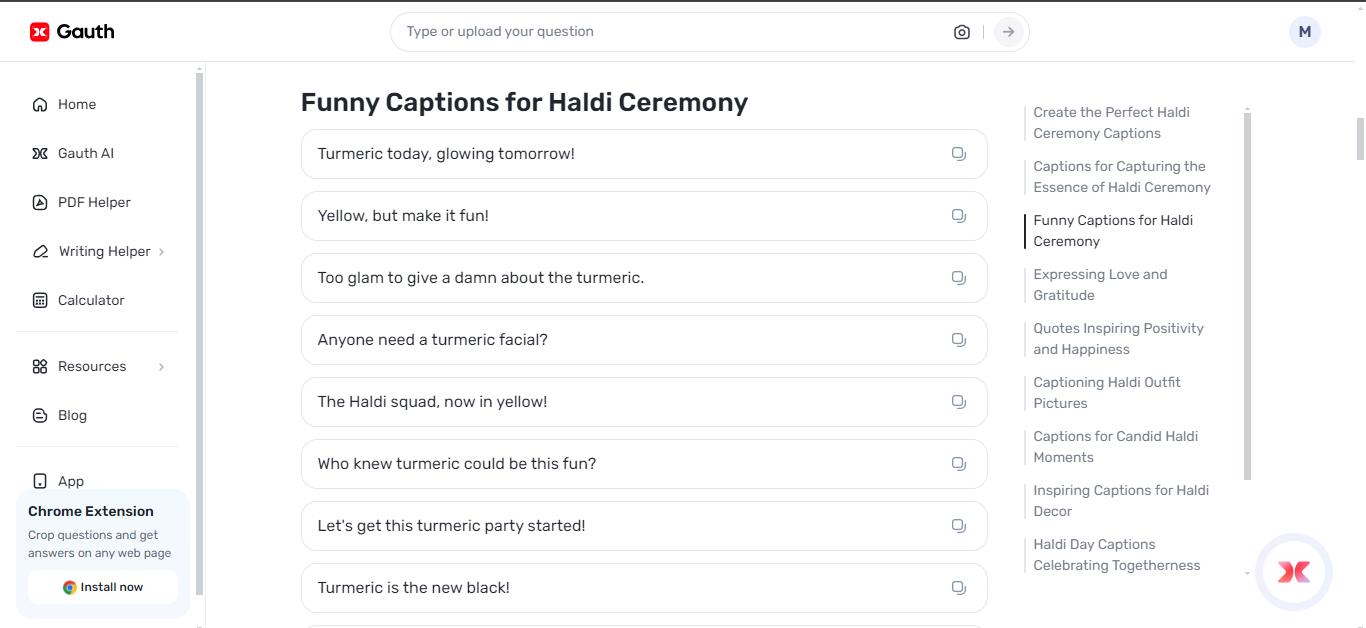Expand the Resources section
Screen dimensions: 1366x628
click(92, 366)
